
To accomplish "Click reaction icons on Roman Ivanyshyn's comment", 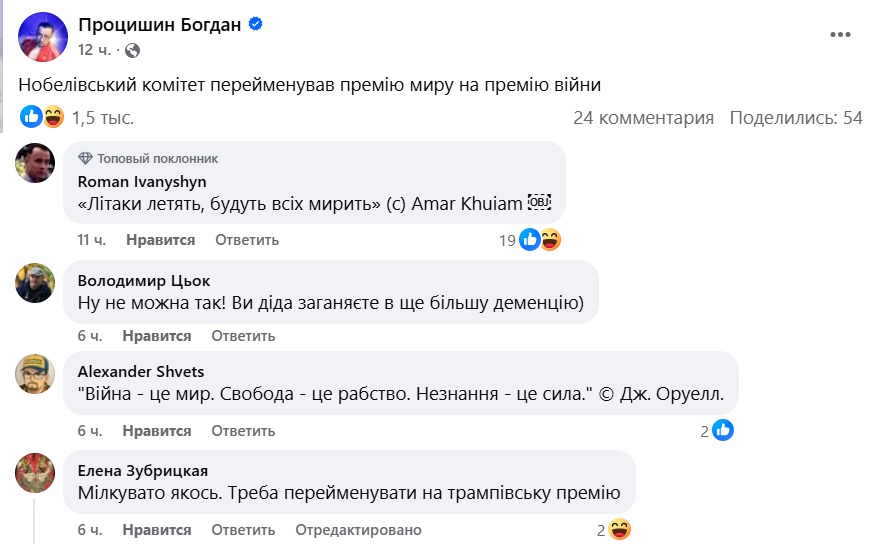I will coord(540,240).
